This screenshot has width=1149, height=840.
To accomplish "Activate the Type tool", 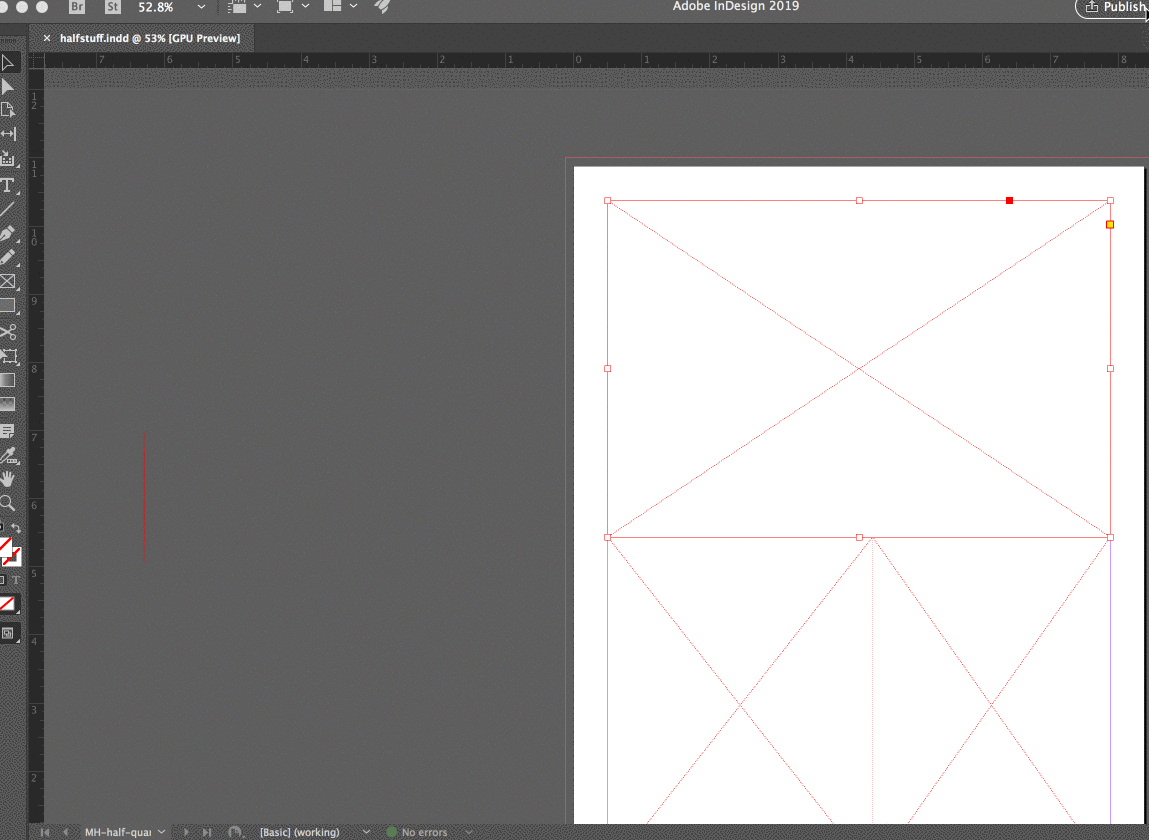I will (x=11, y=185).
